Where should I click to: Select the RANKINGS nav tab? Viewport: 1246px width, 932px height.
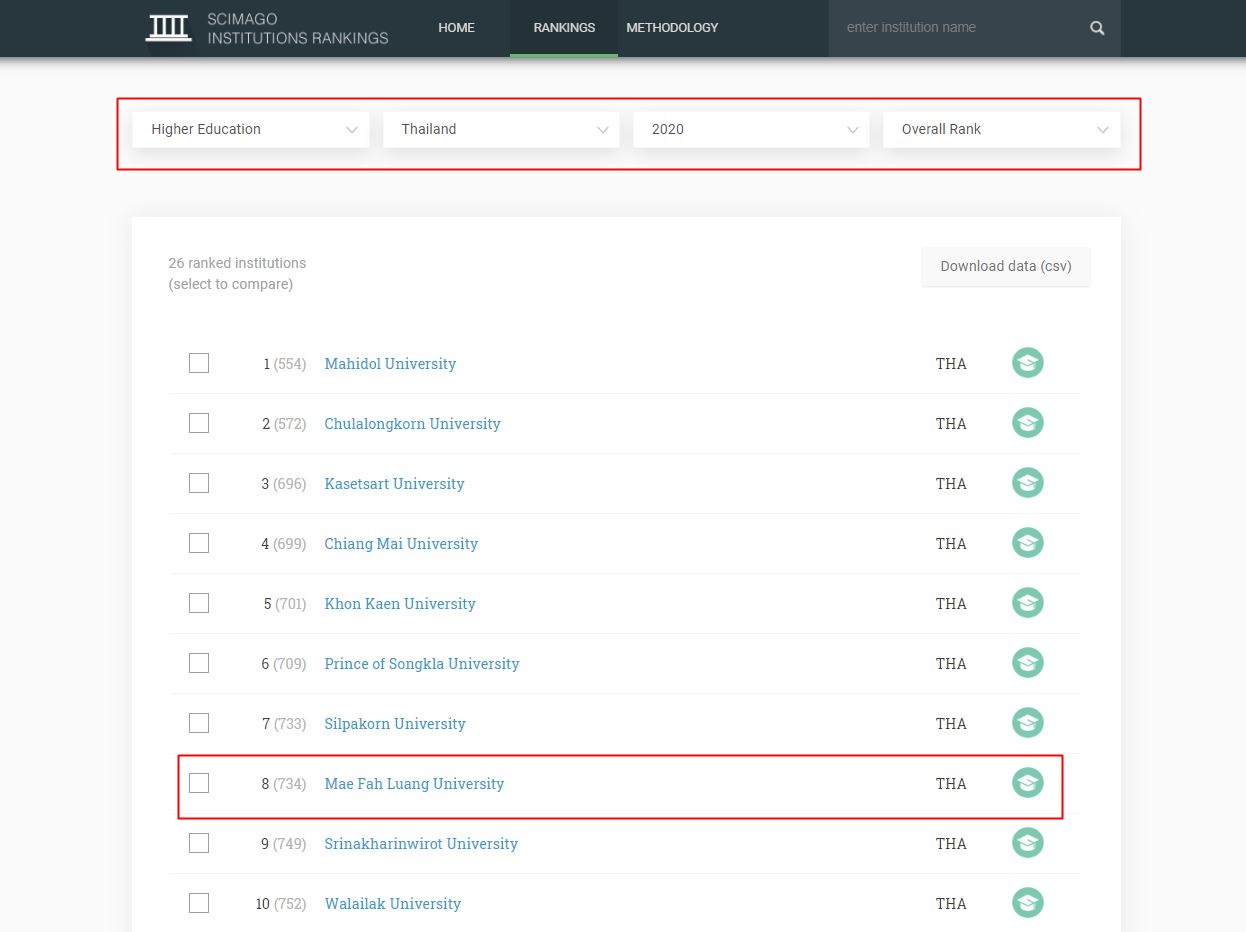point(564,28)
